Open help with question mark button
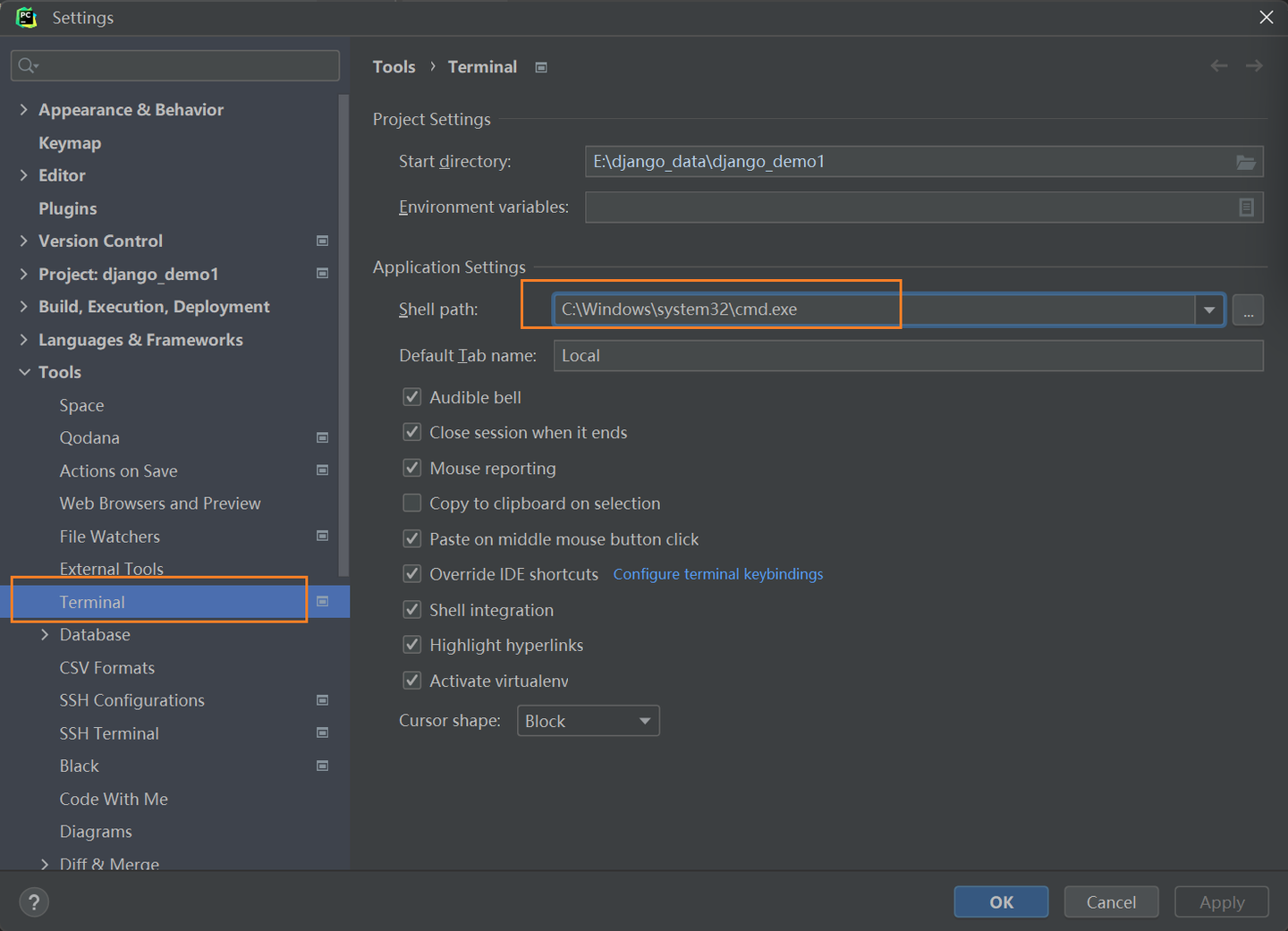 point(34,901)
